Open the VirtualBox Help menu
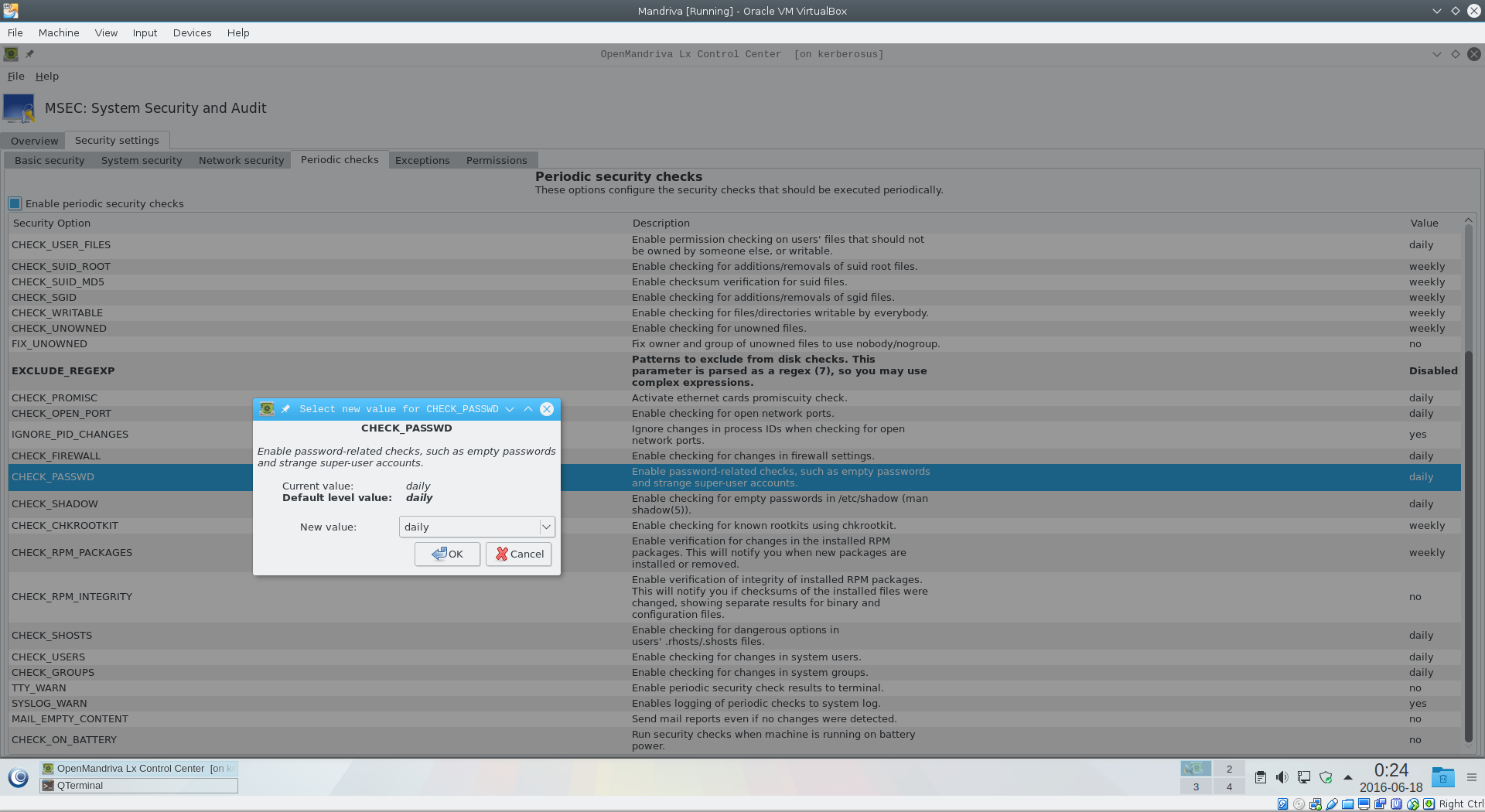Screen dimensions: 1485x812 pos(238,32)
